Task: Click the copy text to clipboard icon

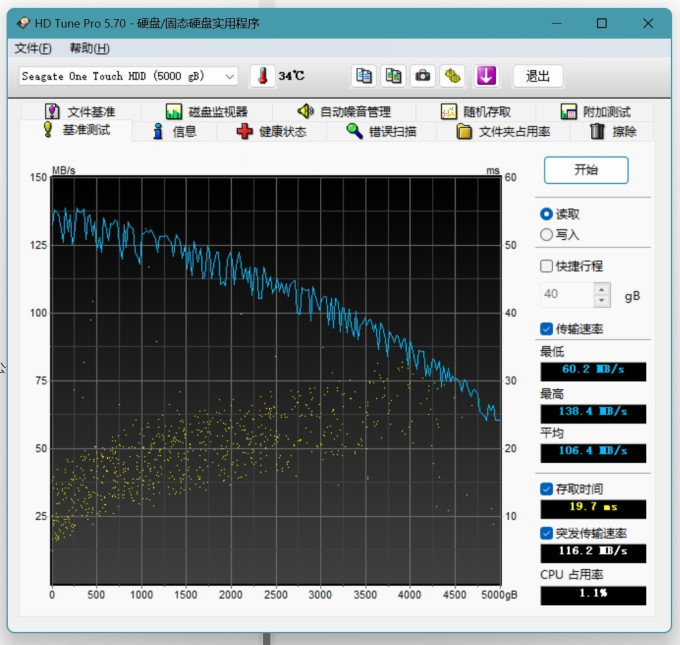Action: coord(363,76)
